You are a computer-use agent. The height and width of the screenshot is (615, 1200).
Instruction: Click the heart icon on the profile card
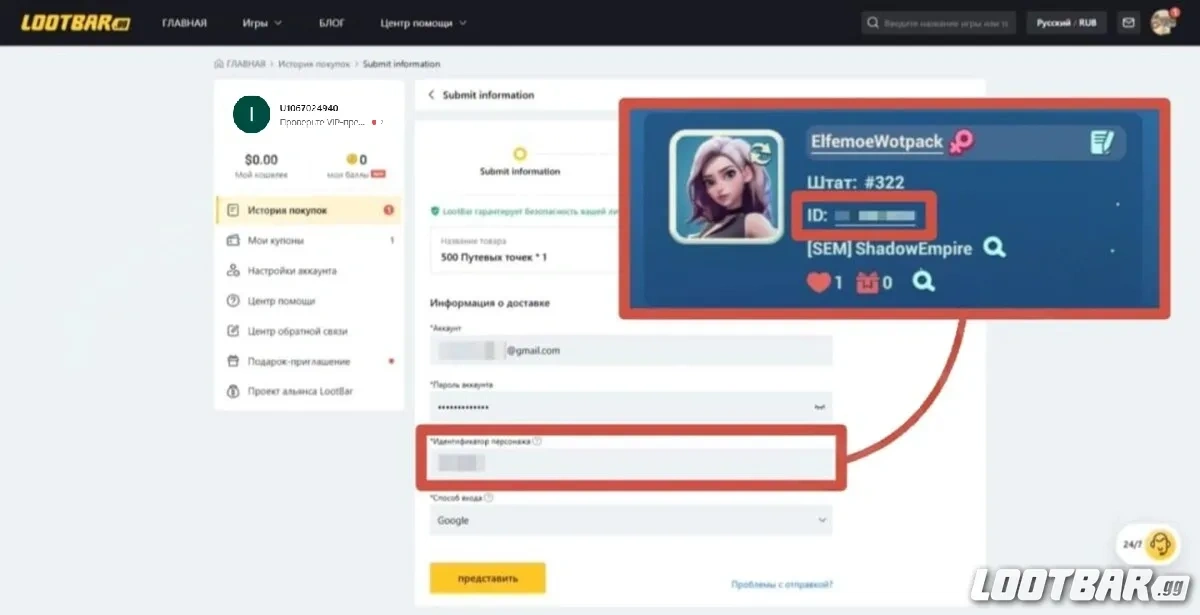pyautogui.click(x=819, y=282)
